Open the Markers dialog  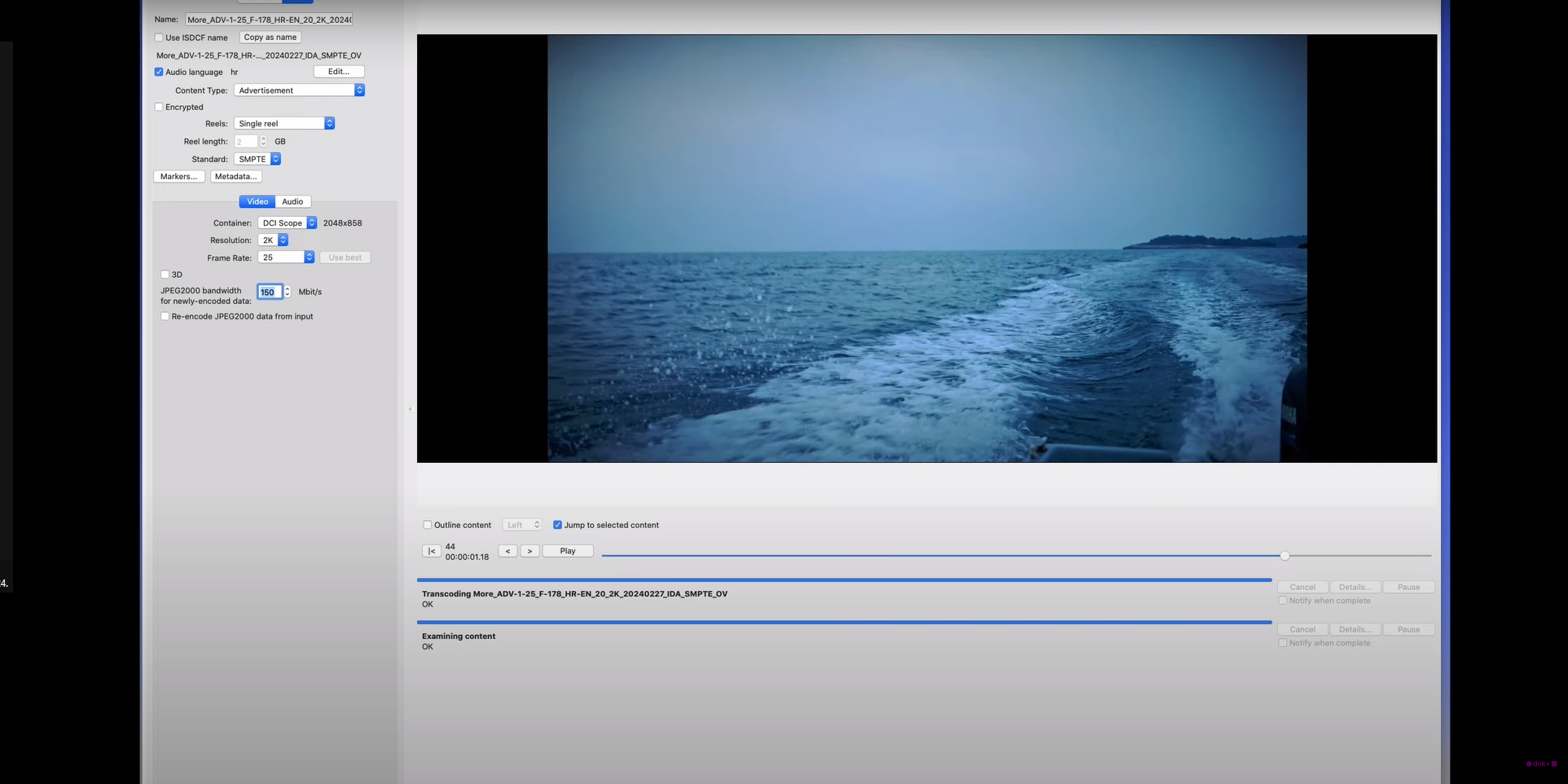coord(178,177)
